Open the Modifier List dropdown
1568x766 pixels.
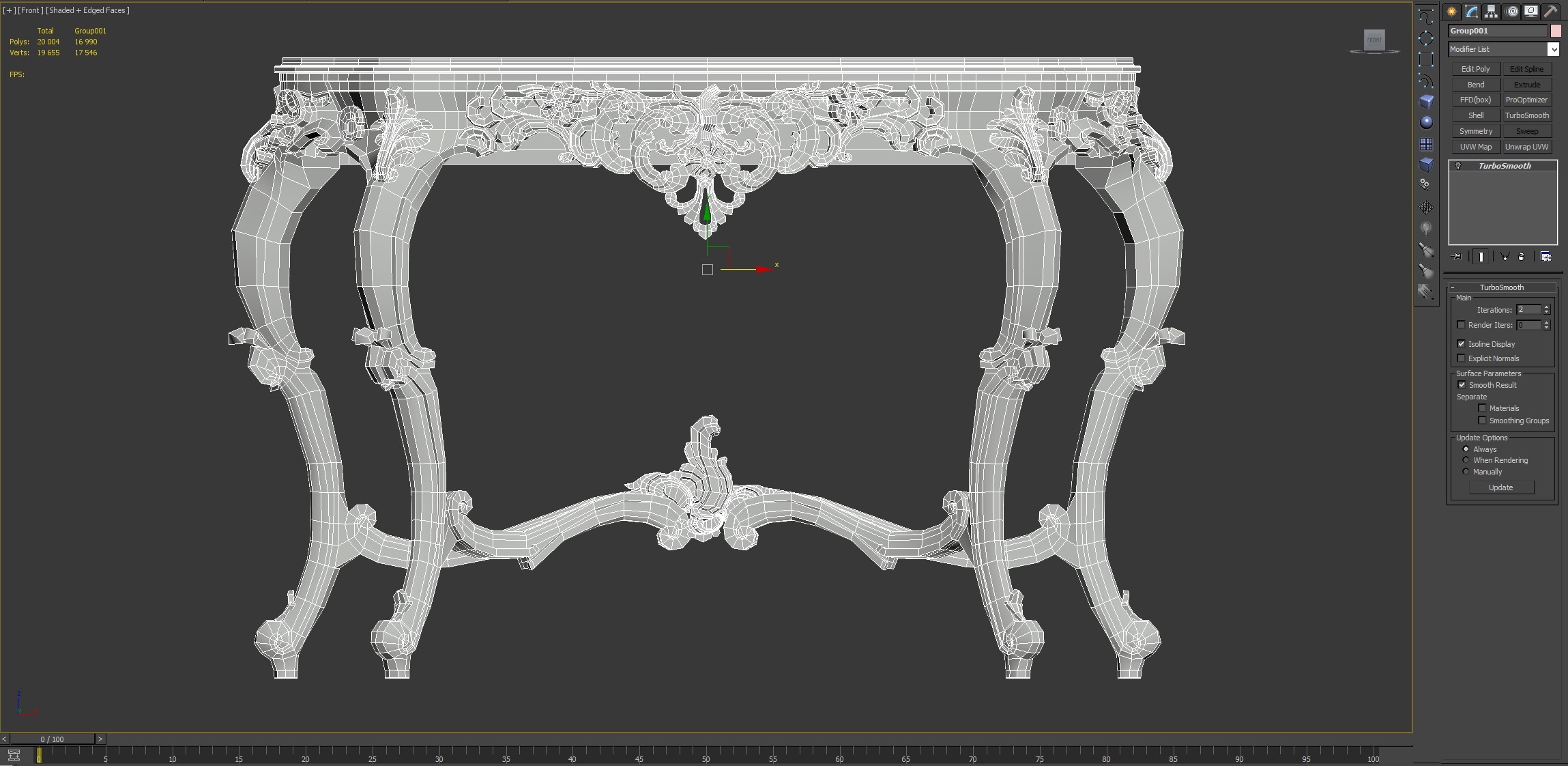tap(1554, 49)
